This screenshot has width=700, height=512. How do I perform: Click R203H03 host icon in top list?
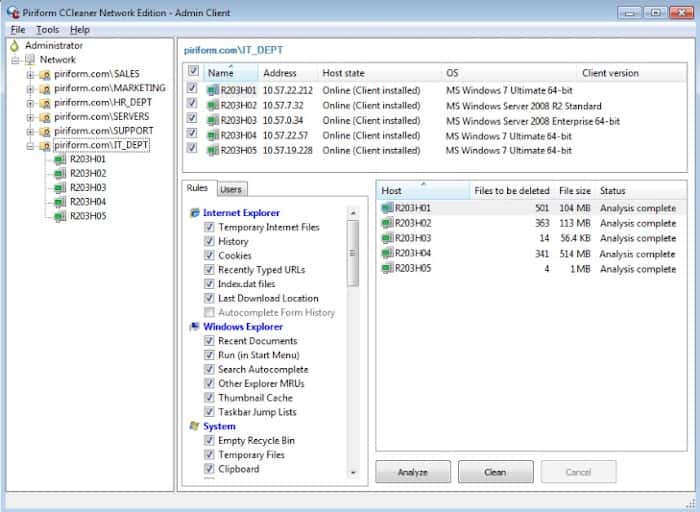point(212,121)
